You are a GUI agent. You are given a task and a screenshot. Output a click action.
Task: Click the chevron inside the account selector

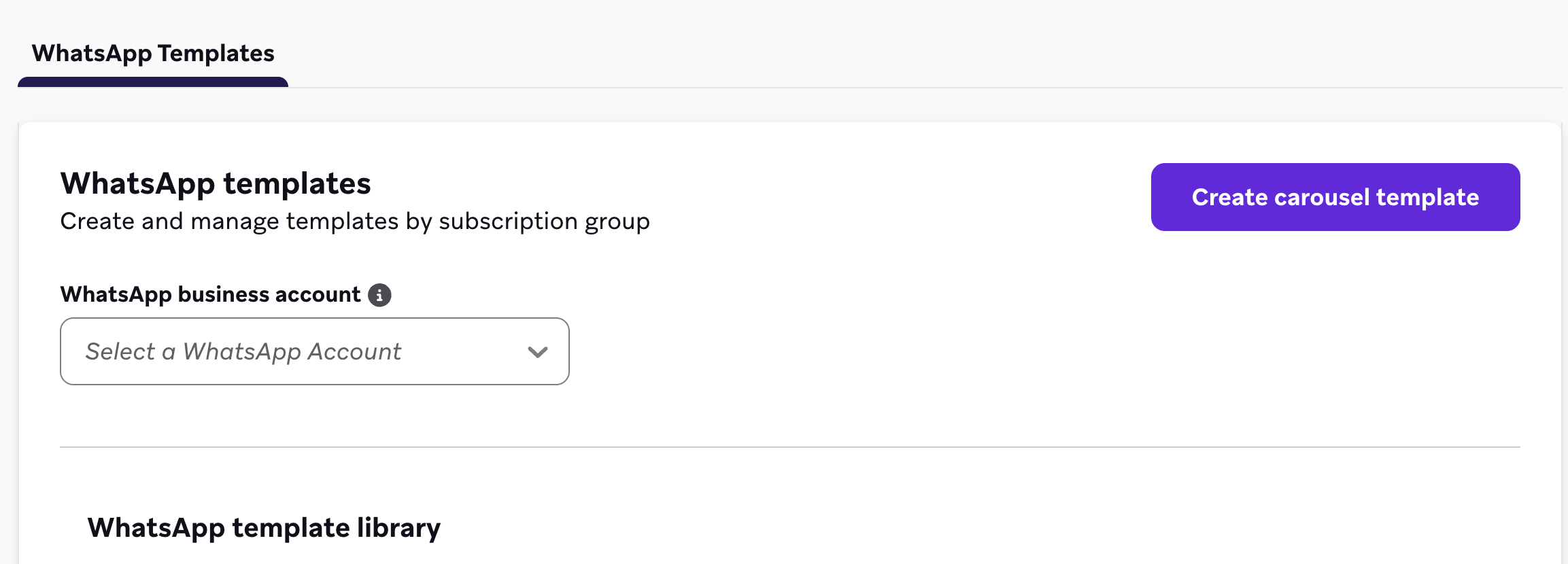[536, 351]
